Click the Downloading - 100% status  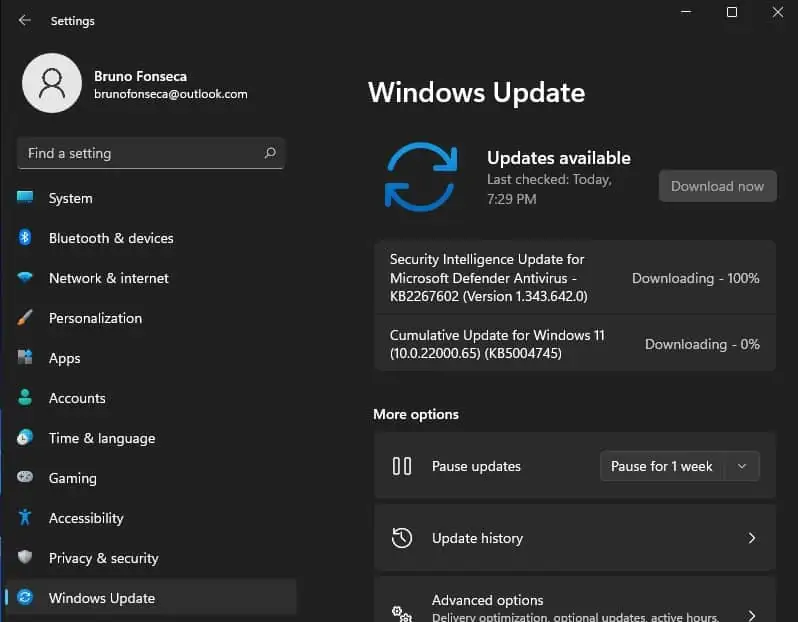(696, 278)
